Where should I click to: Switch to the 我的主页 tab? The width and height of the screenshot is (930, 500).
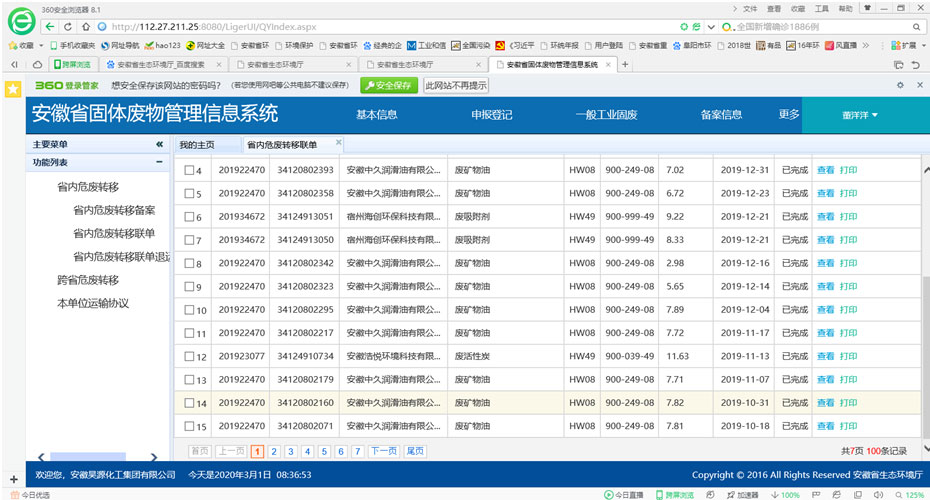click(x=197, y=145)
